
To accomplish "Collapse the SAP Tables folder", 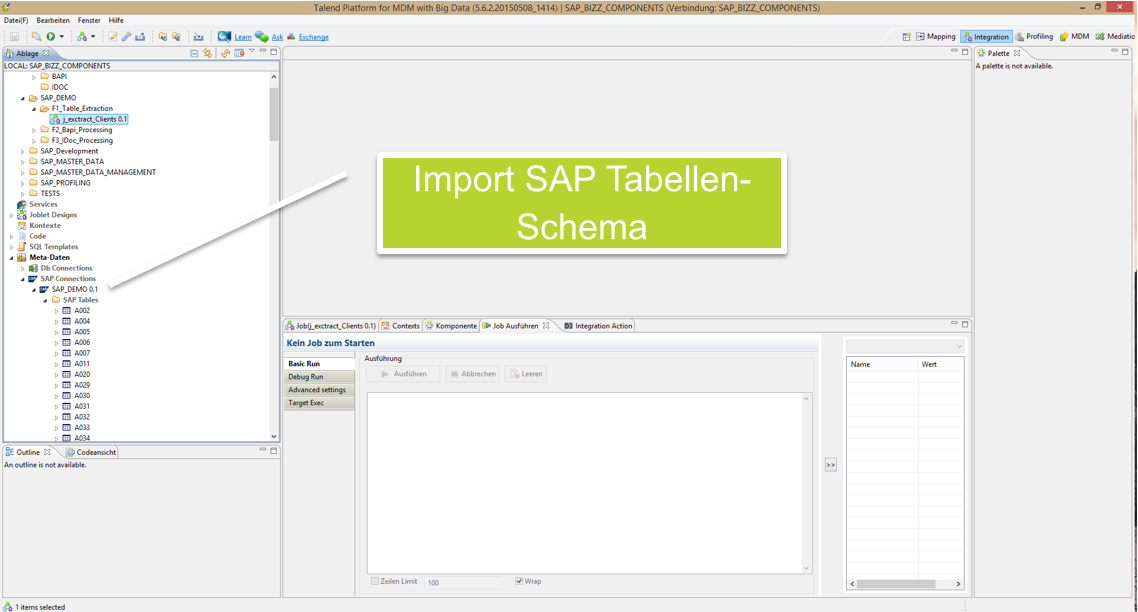I will (x=45, y=301).
